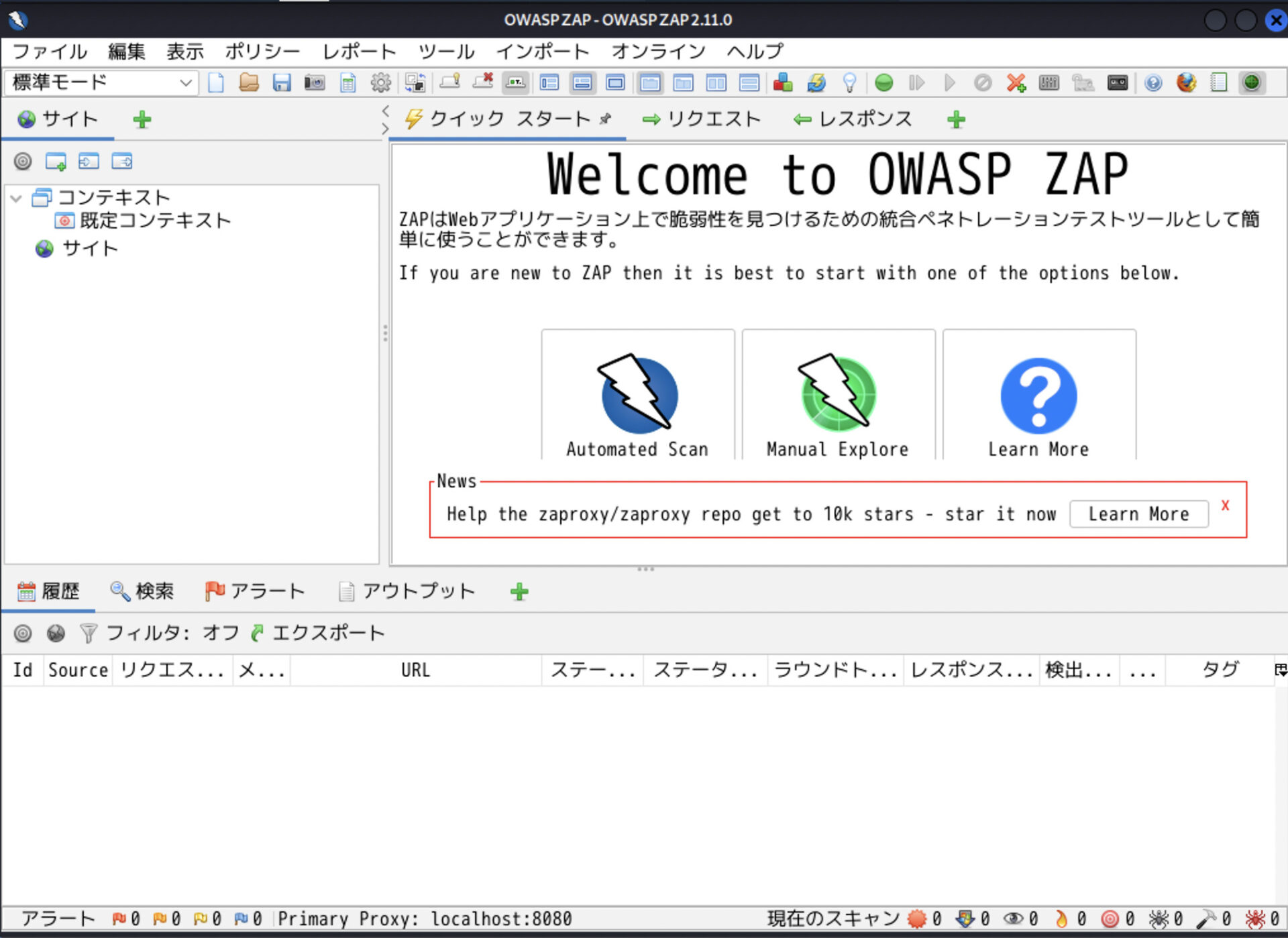Open the フィルタ: オフ filter funnel
Image resolution: width=1288 pixels, height=938 pixels.
[x=160, y=633]
